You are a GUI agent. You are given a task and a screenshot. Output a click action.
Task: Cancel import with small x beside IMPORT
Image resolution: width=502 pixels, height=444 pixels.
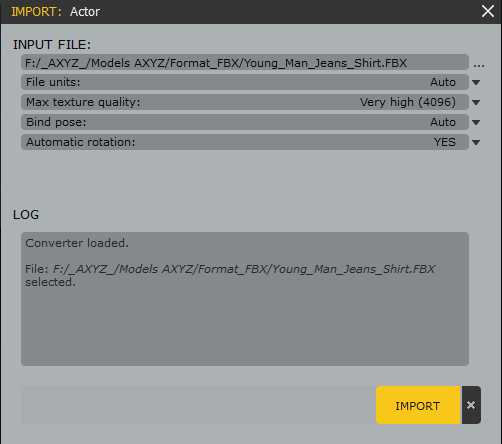(471, 405)
